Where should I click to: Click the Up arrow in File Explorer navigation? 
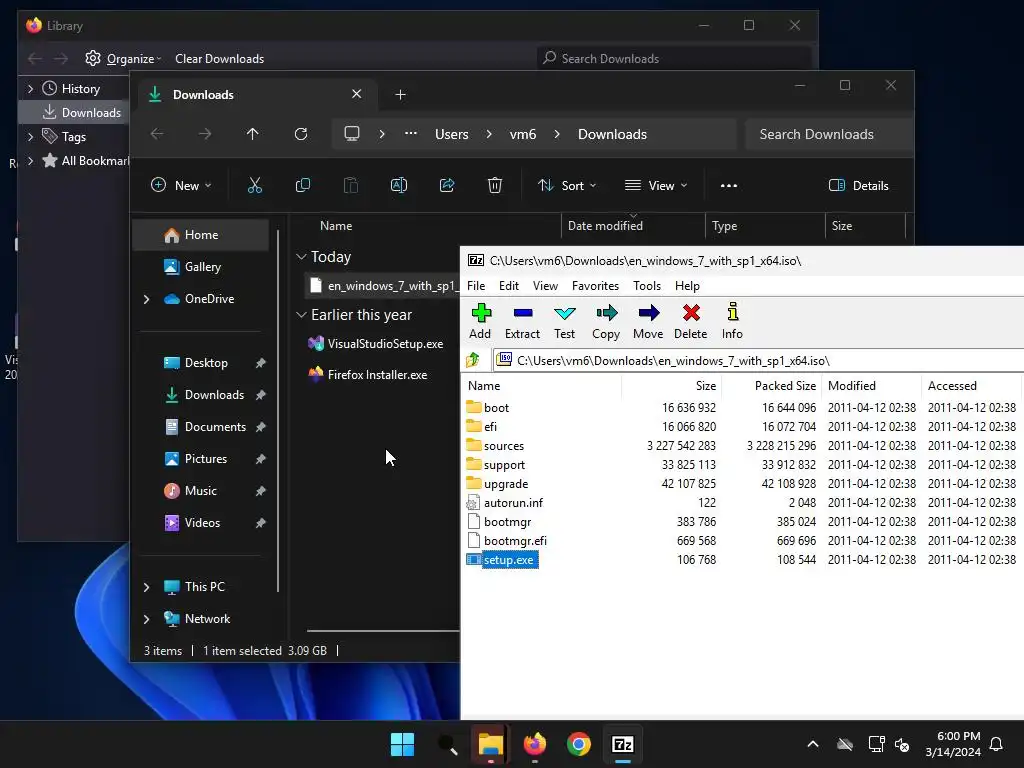(253, 134)
